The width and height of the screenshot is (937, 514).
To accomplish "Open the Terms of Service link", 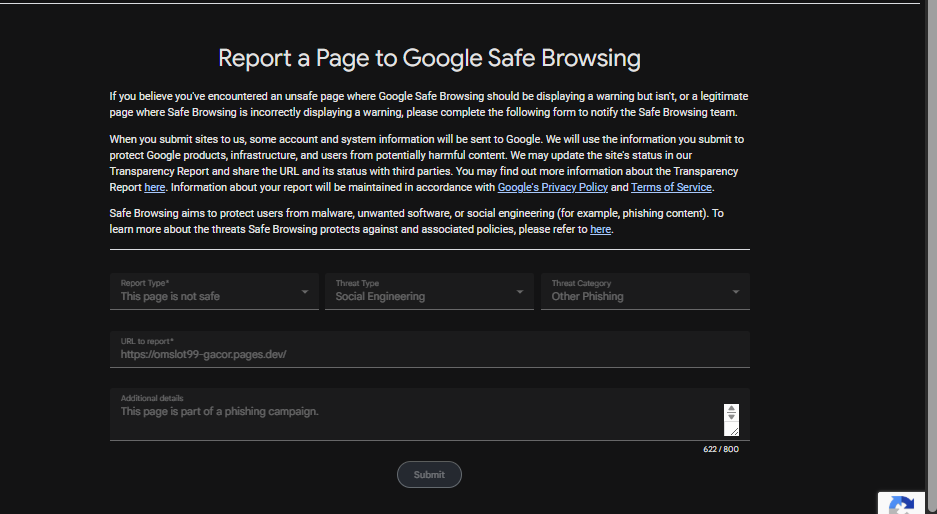I will 671,187.
